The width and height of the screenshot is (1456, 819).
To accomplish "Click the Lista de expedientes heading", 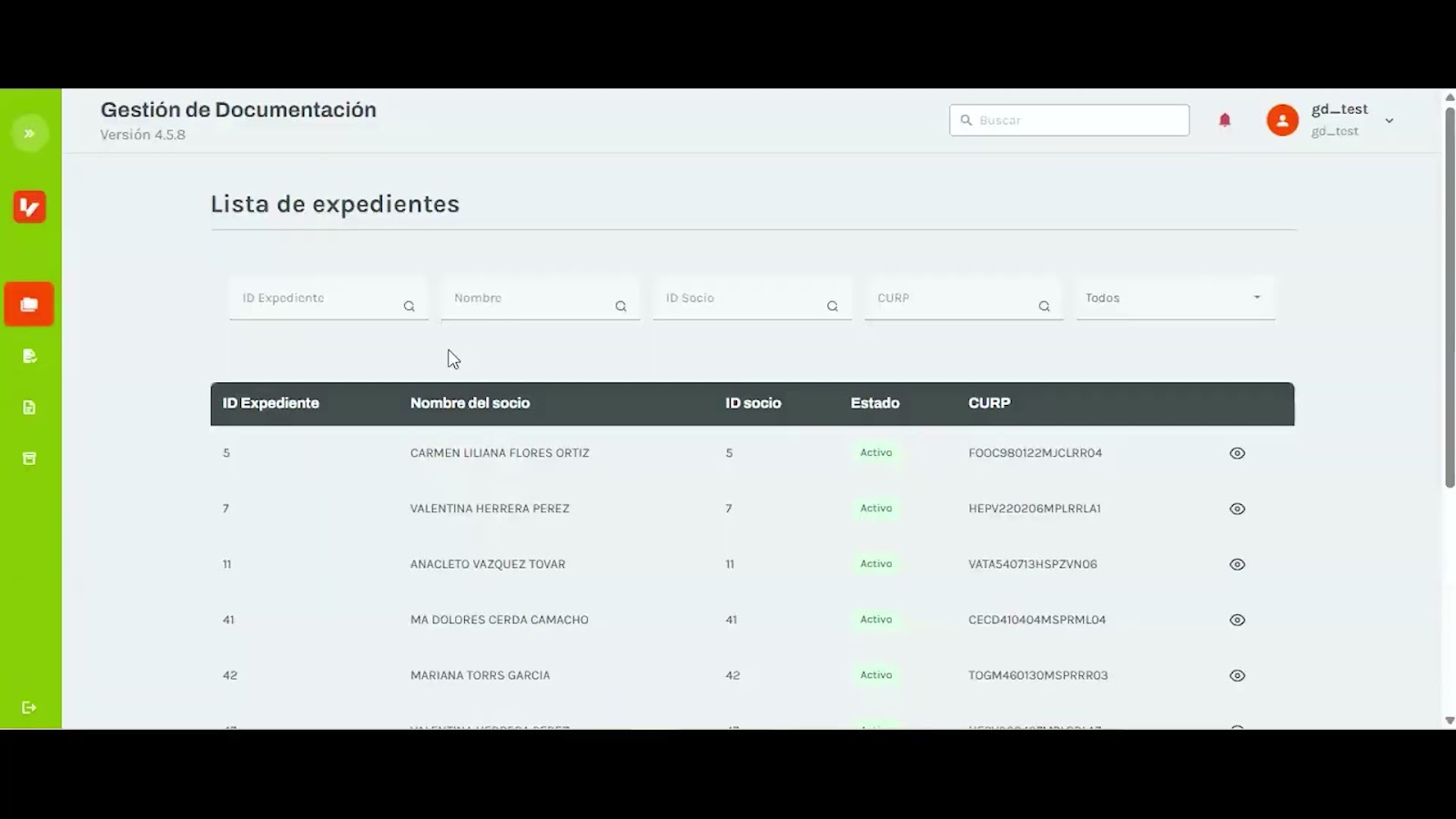I will 335,204.
